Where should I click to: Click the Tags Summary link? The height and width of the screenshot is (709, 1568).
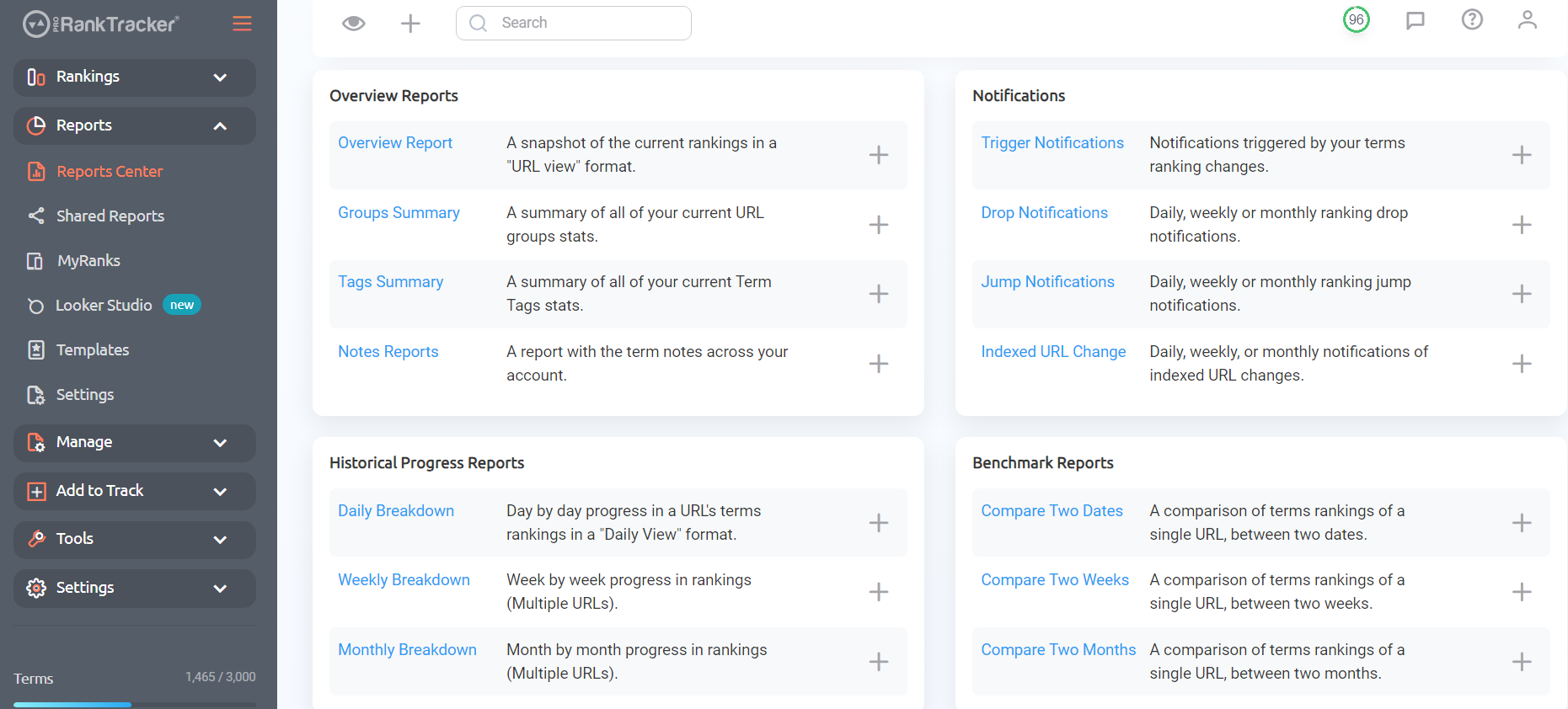tap(390, 282)
